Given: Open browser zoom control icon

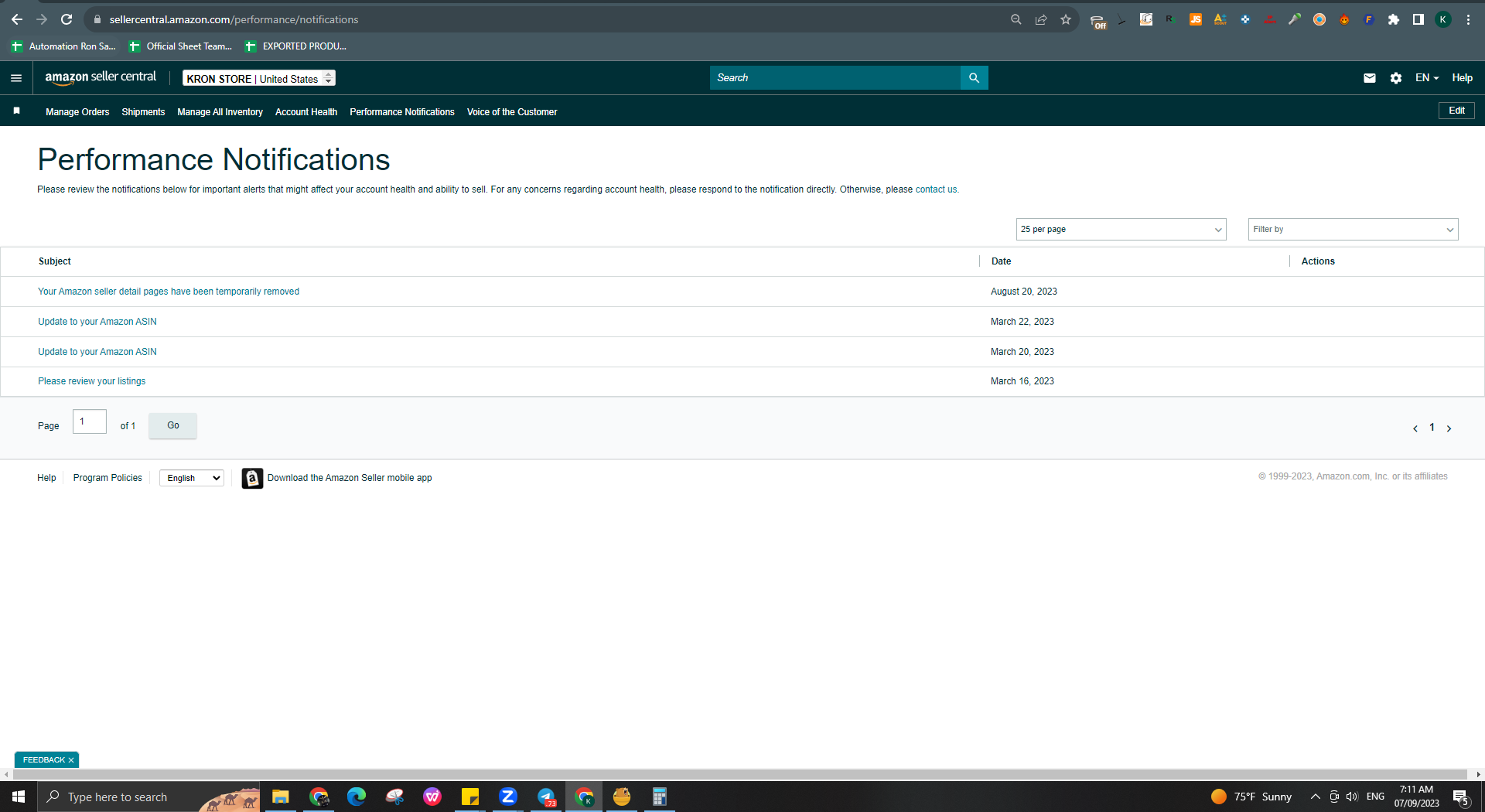Looking at the screenshot, I should coord(1016,19).
